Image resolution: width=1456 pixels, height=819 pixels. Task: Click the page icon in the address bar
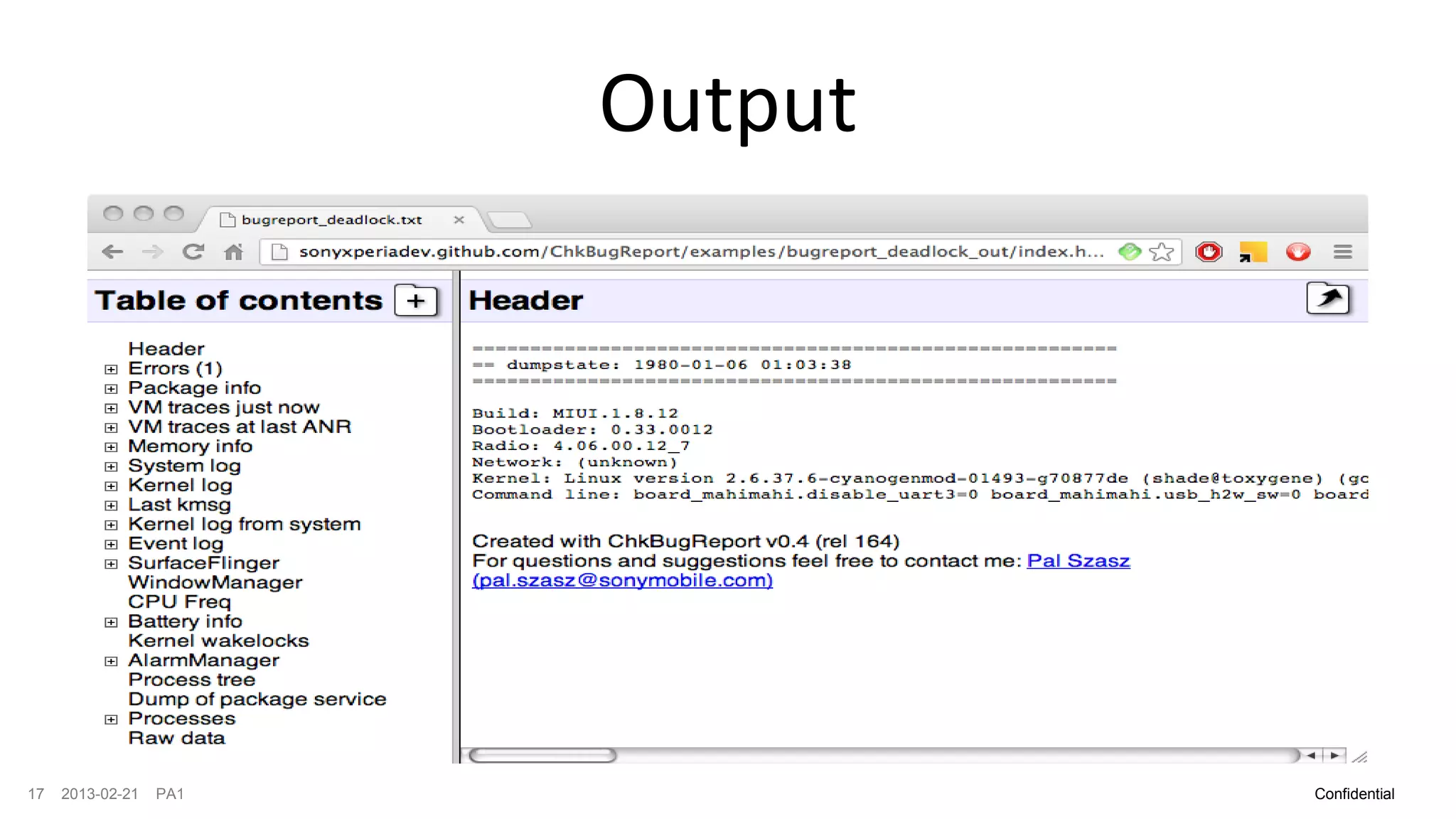(x=279, y=252)
